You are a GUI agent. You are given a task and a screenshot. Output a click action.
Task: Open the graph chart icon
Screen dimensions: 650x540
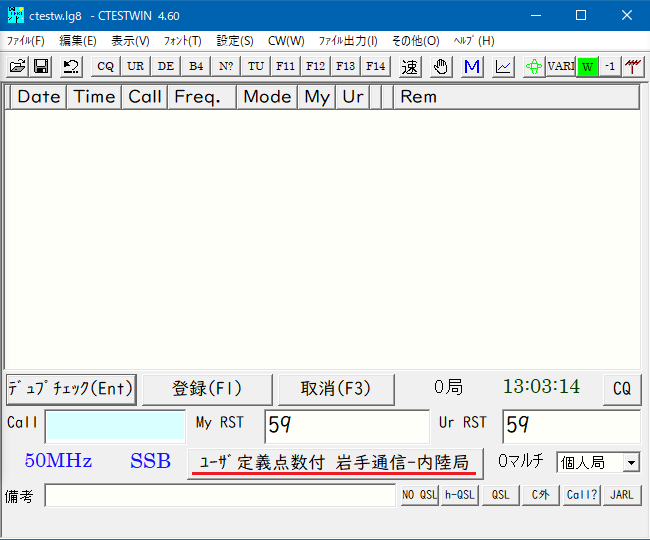(x=503, y=67)
